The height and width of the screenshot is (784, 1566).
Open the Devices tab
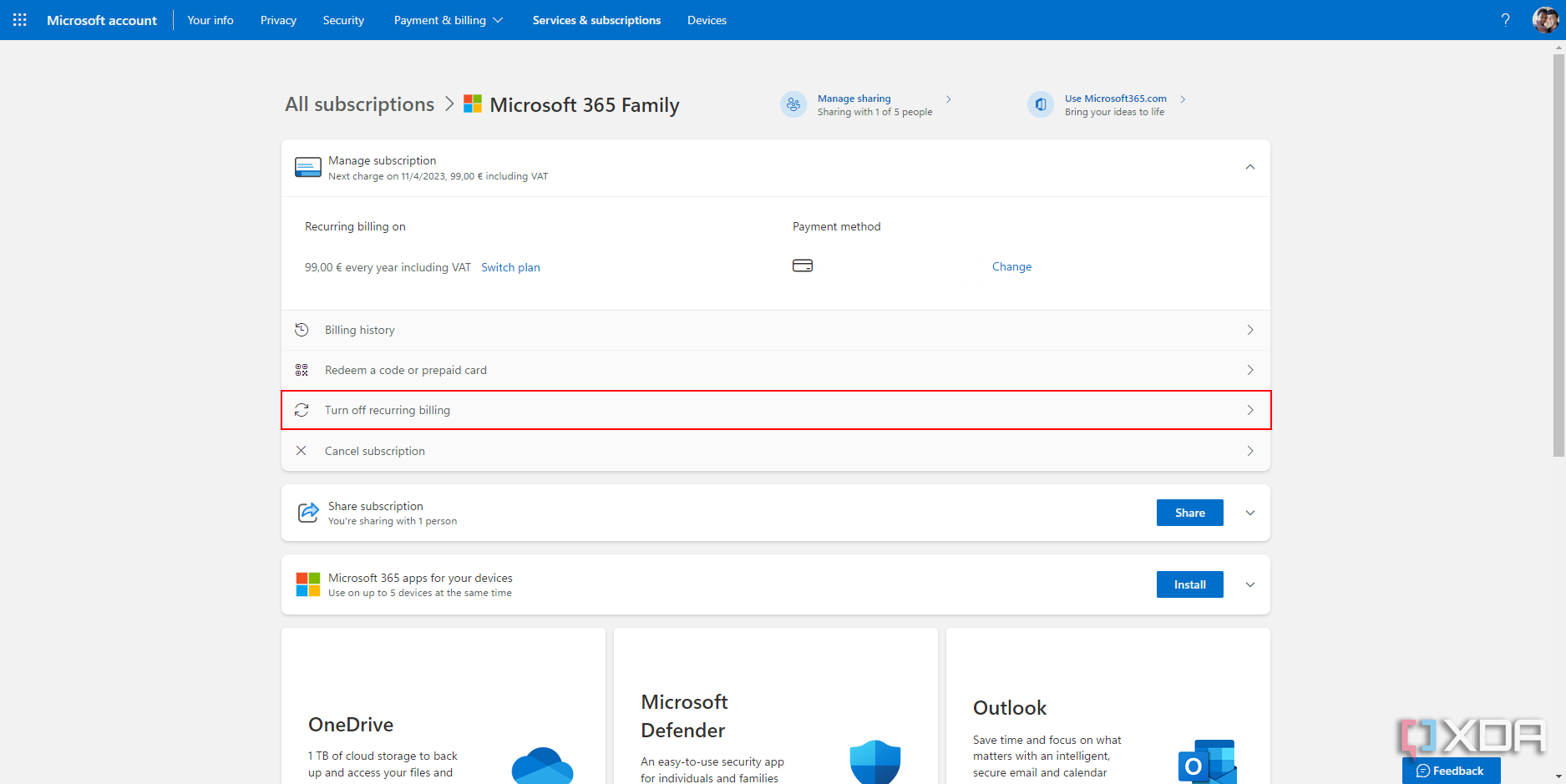[707, 20]
